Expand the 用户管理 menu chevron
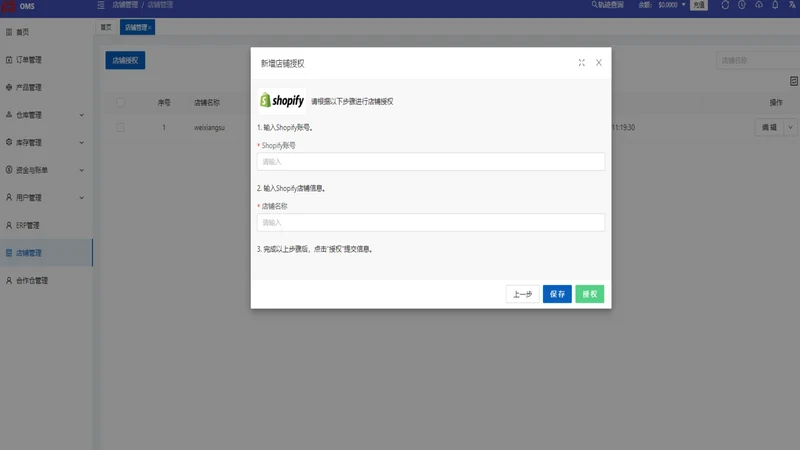Image resolution: width=800 pixels, height=450 pixels. pos(82,198)
